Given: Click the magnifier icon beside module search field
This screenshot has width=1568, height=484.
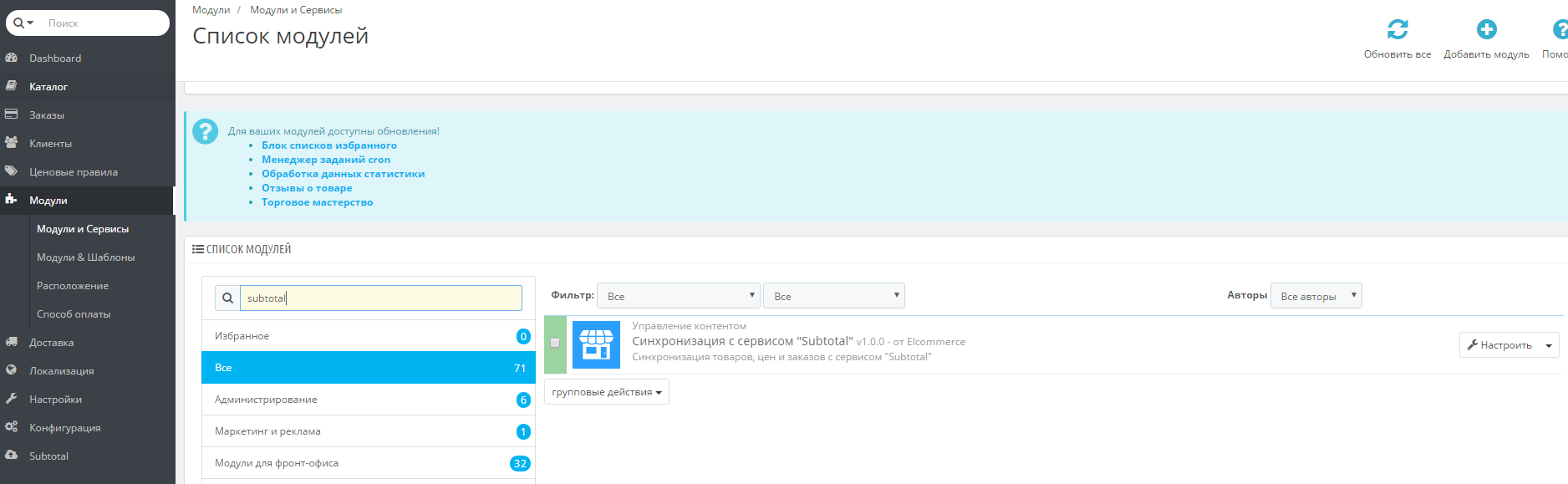Looking at the screenshot, I should [227, 298].
